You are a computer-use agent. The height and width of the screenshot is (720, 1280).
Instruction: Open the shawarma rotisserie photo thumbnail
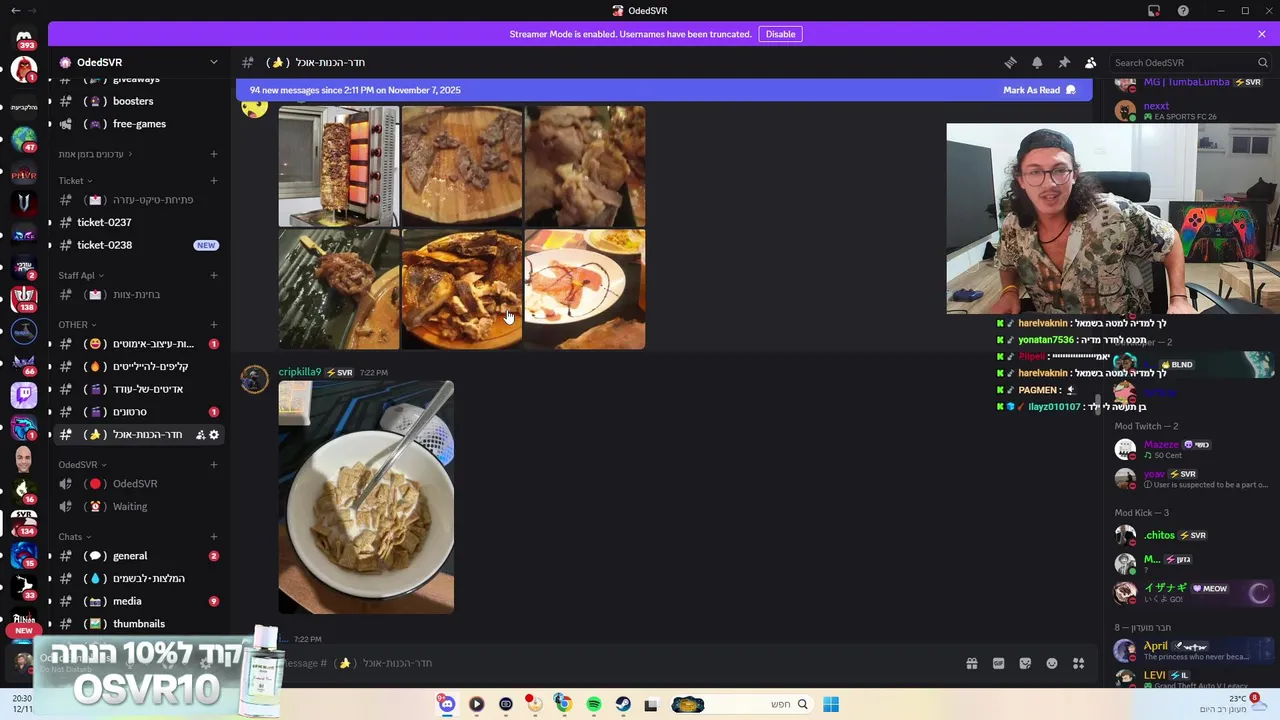pyautogui.click(x=338, y=166)
